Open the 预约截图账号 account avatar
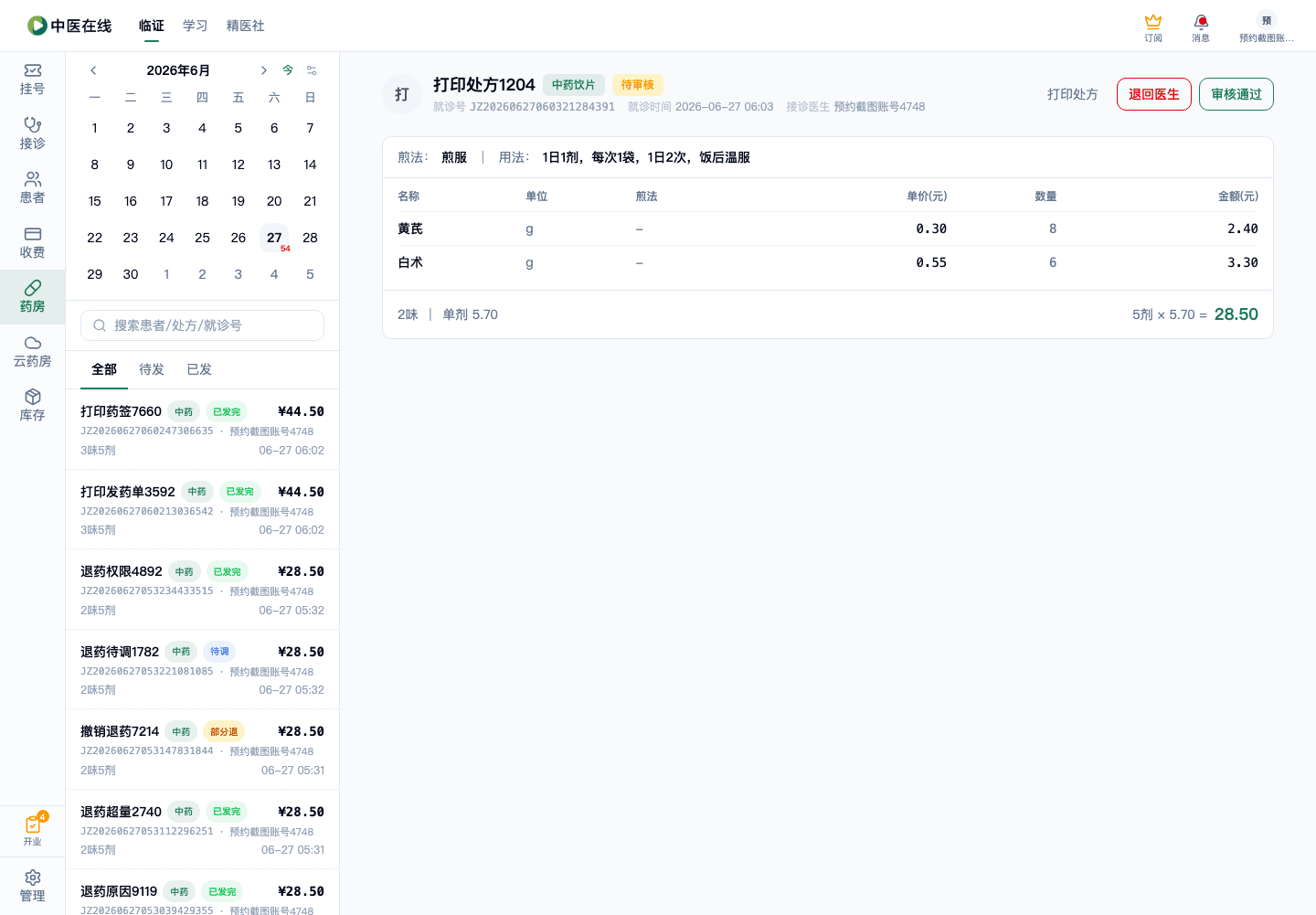The height and width of the screenshot is (915, 1316). 1266,27
